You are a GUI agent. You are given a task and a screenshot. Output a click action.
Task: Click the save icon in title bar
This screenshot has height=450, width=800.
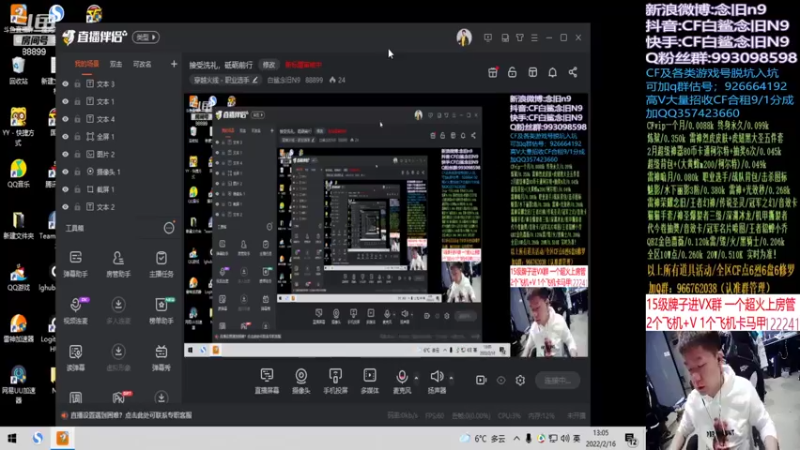pos(505,38)
